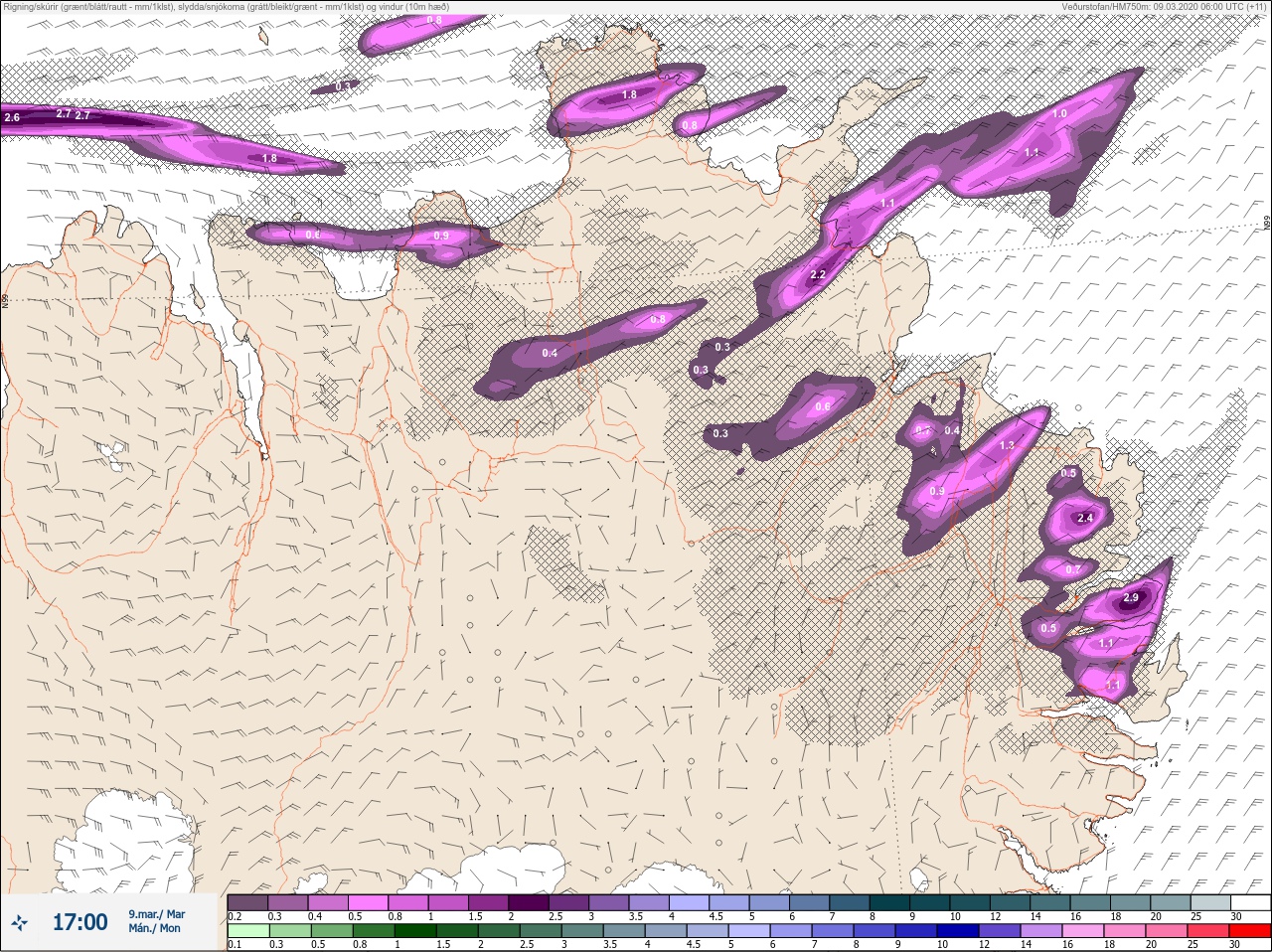Click the 2.4 precipitation value on the map
1272x952 pixels.
[1085, 518]
